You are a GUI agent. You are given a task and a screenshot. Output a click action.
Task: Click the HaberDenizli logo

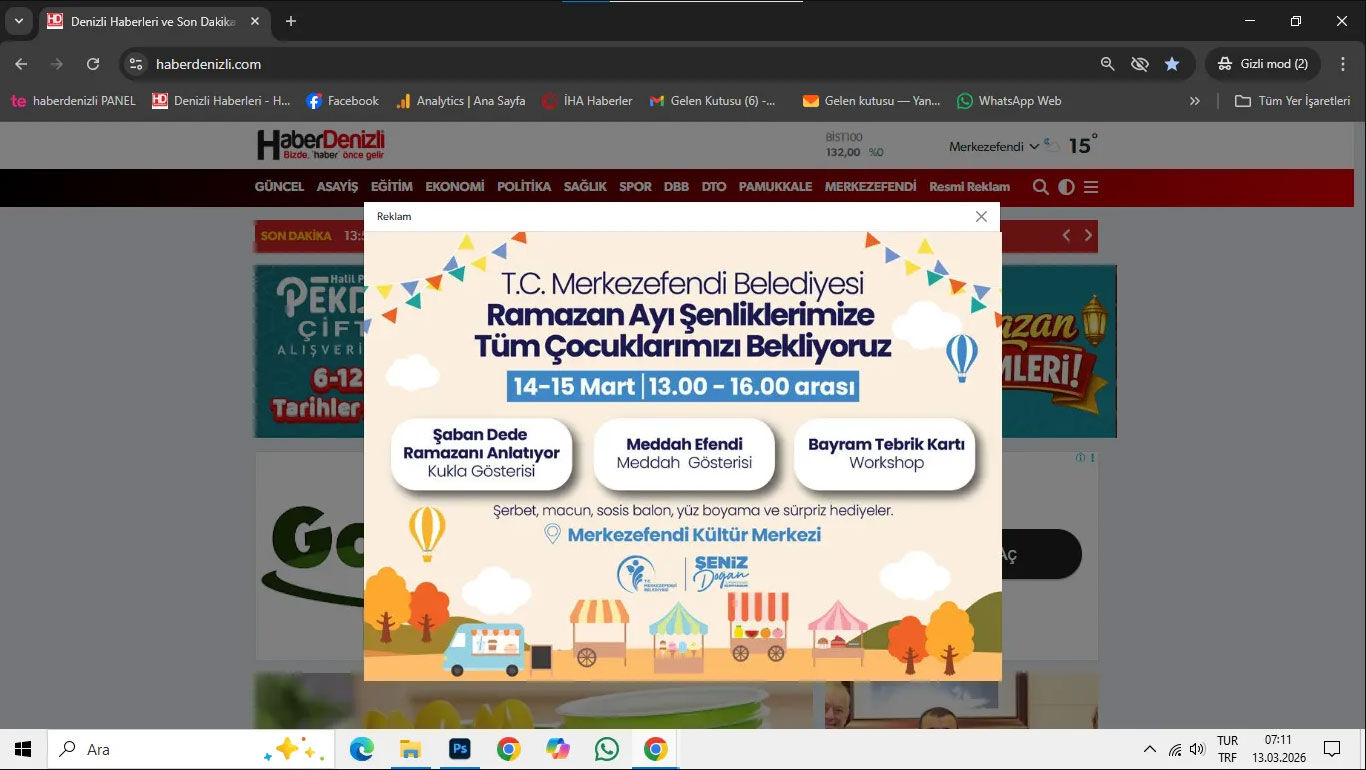click(x=320, y=145)
